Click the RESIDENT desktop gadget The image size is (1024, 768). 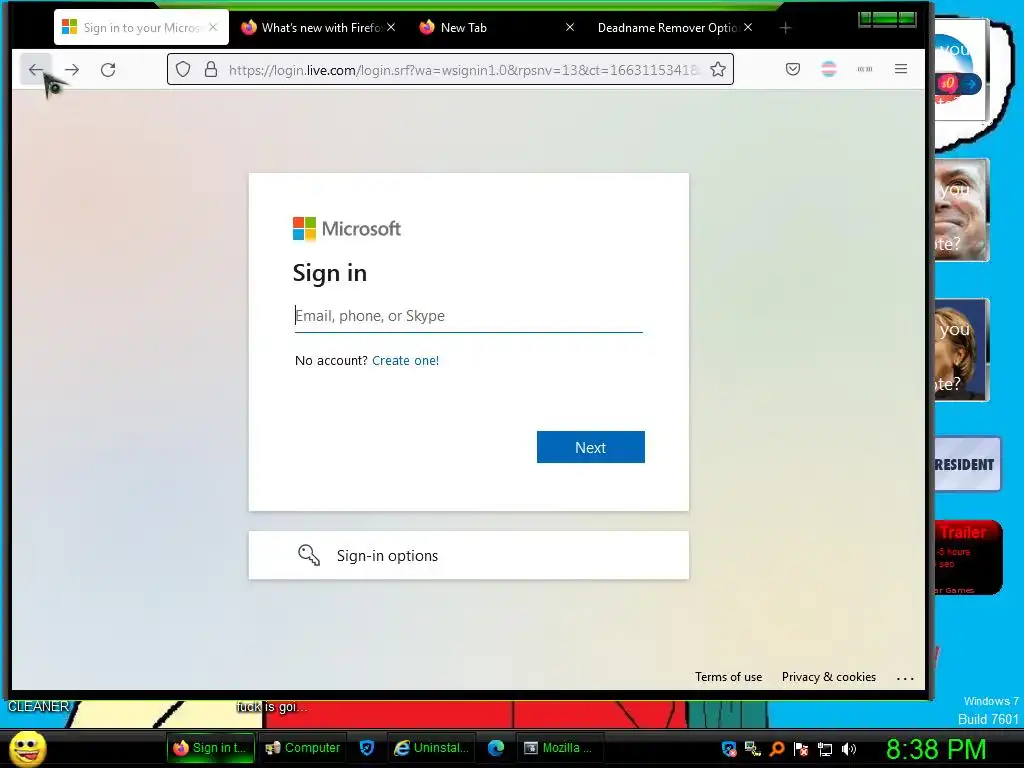(x=967, y=464)
